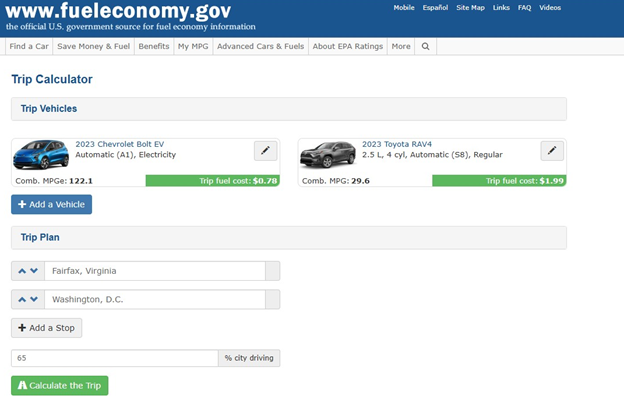Switch to Español site link
Viewport: 624px width, 399px height.
click(435, 8)
